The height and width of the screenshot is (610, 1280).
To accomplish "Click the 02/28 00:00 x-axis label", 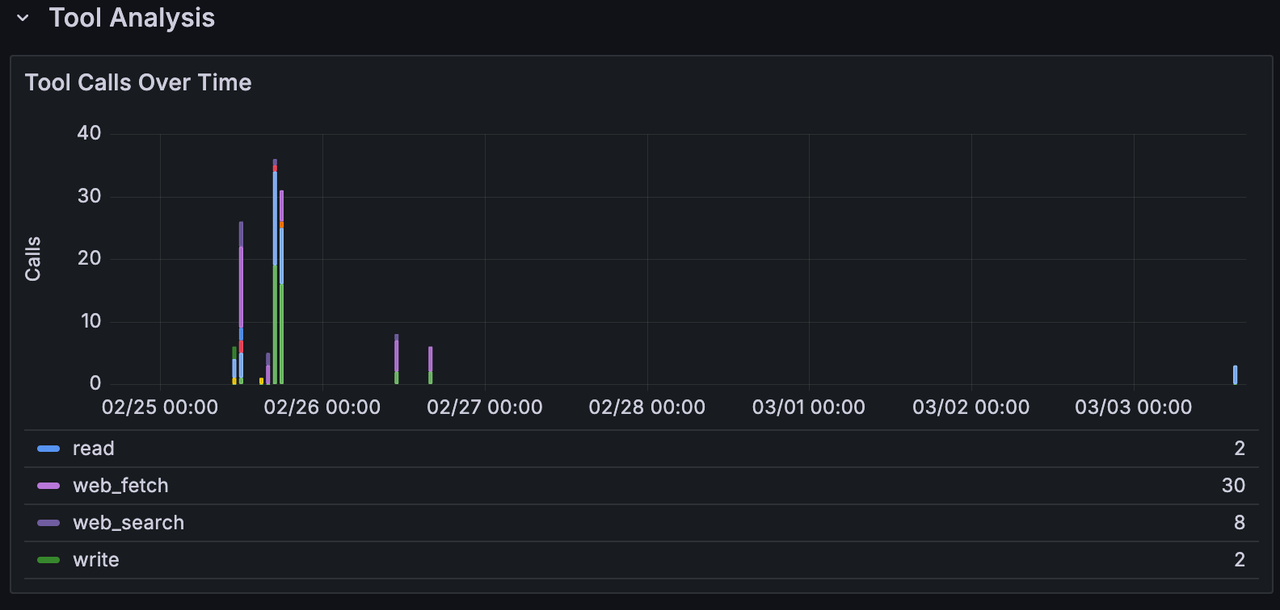I will coord(647,407).
